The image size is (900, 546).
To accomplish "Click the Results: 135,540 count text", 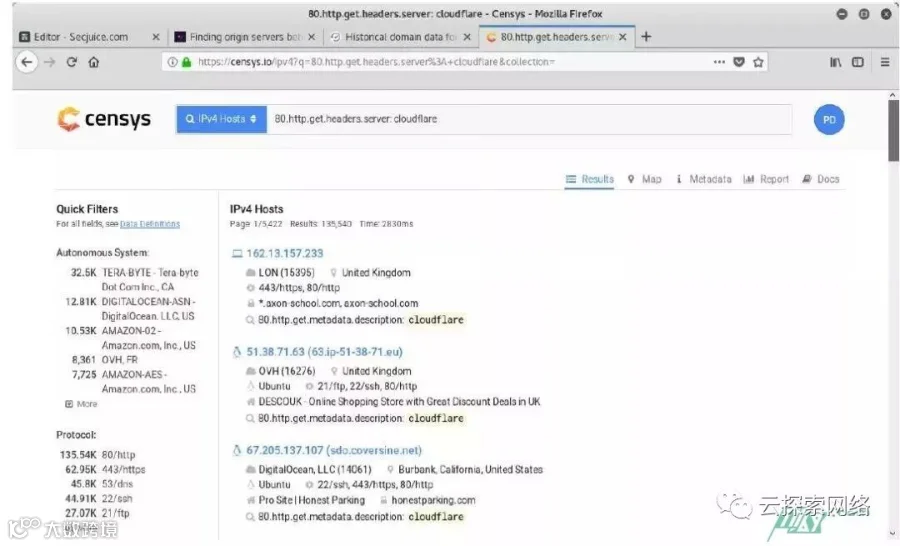I will pos(320,224).
